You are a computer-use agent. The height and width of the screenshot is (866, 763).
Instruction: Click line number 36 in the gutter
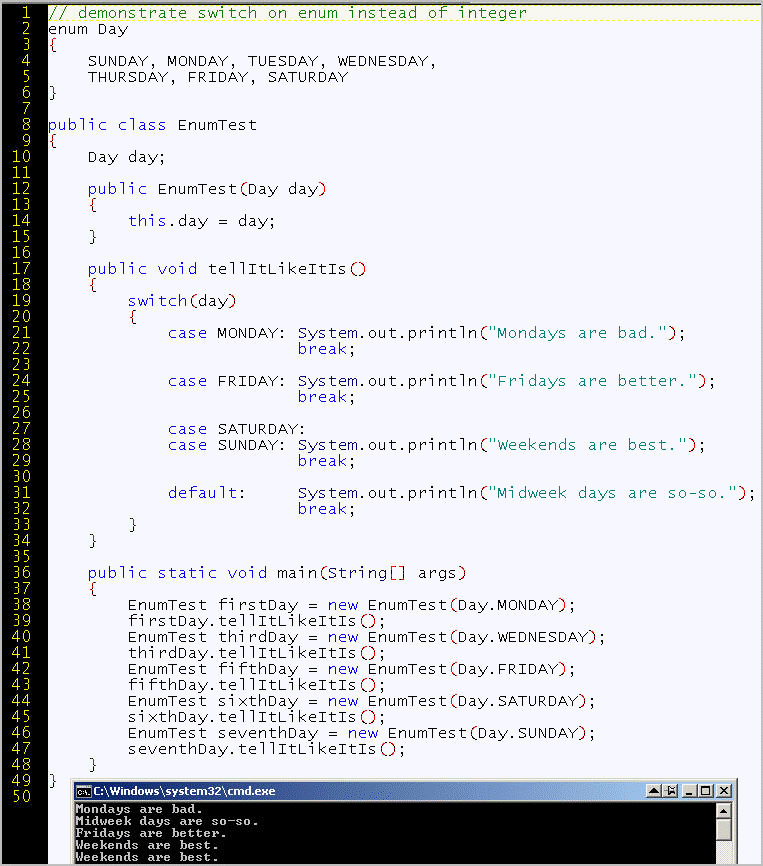tap(22, 573)
